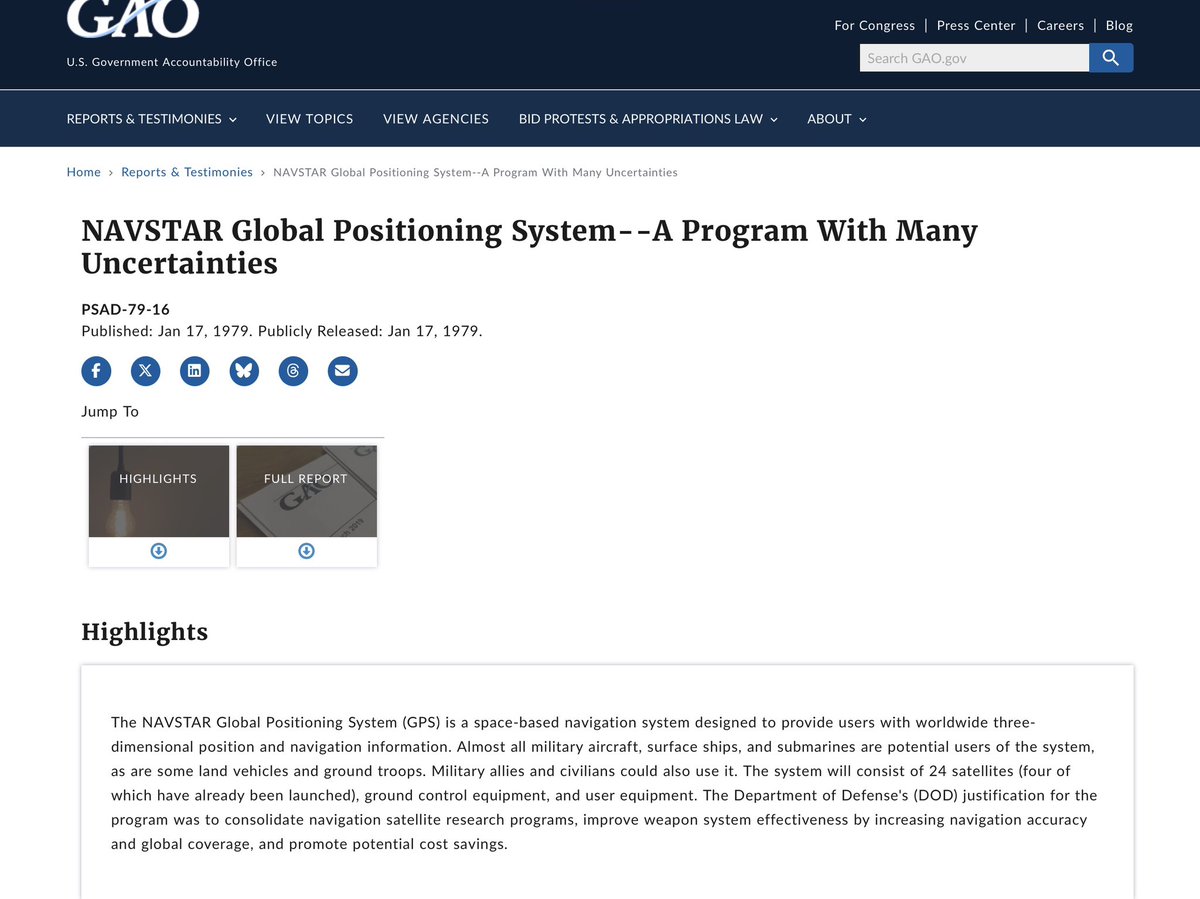
Task: Open View Topics in navigation
Action: pos(309,119)
